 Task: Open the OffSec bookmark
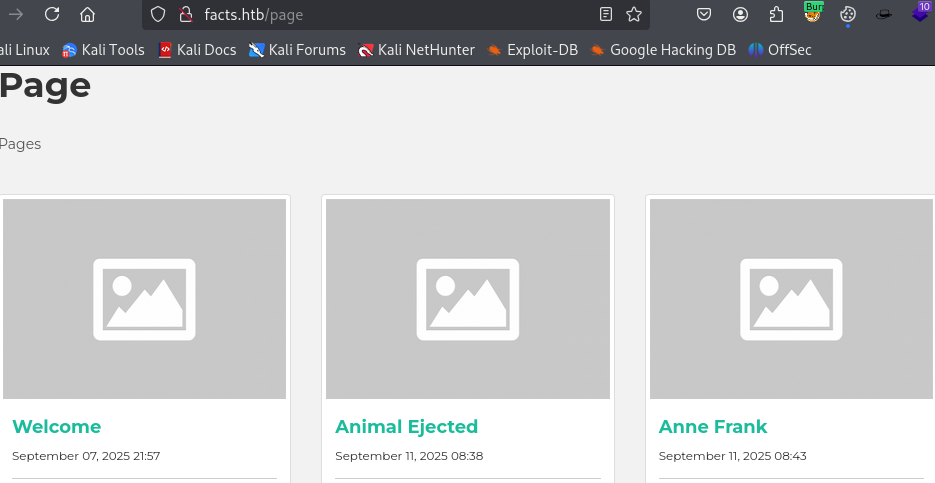[780, 50]
